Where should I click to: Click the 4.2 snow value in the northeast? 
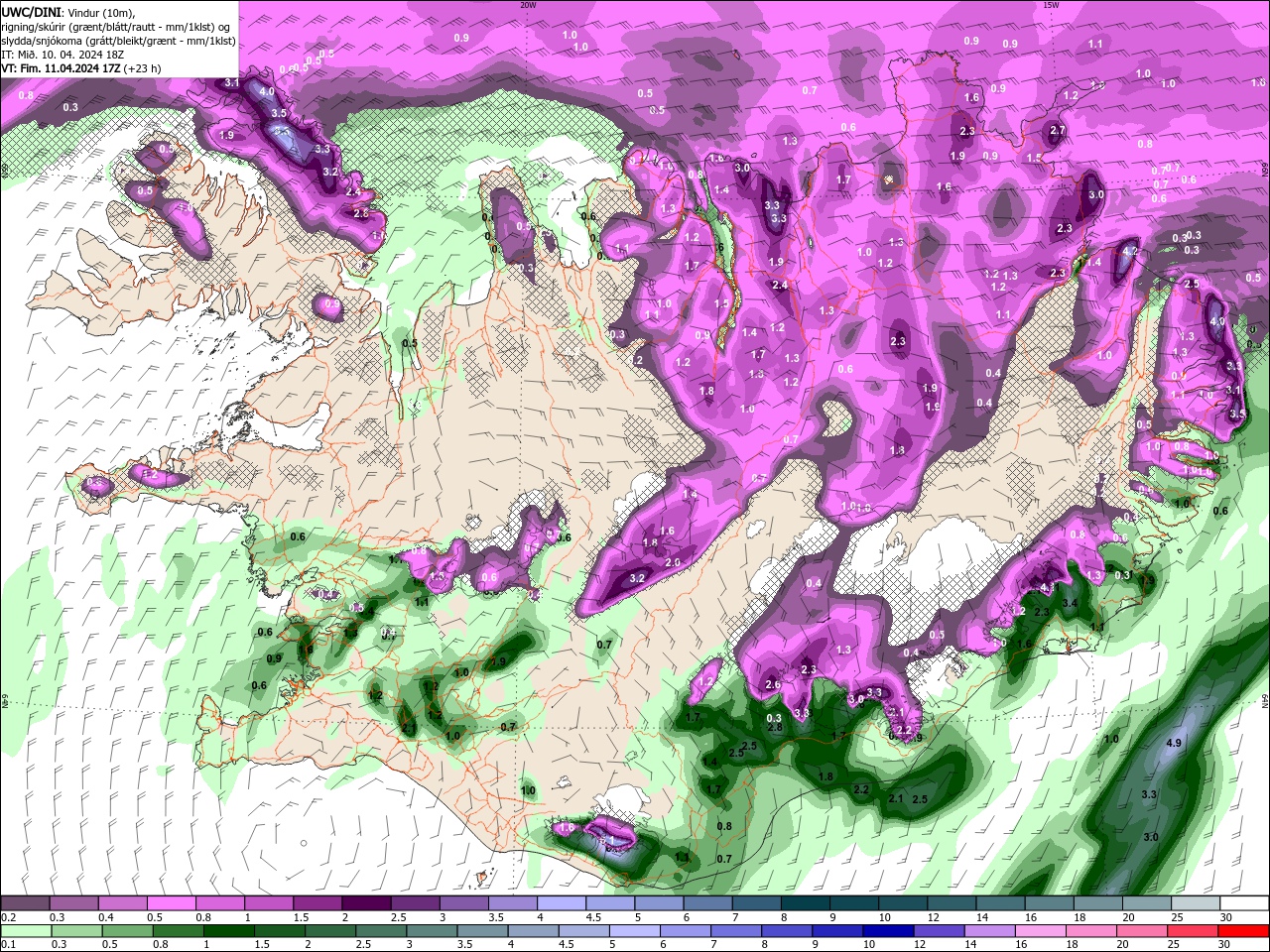click(x=1128, y=252)
